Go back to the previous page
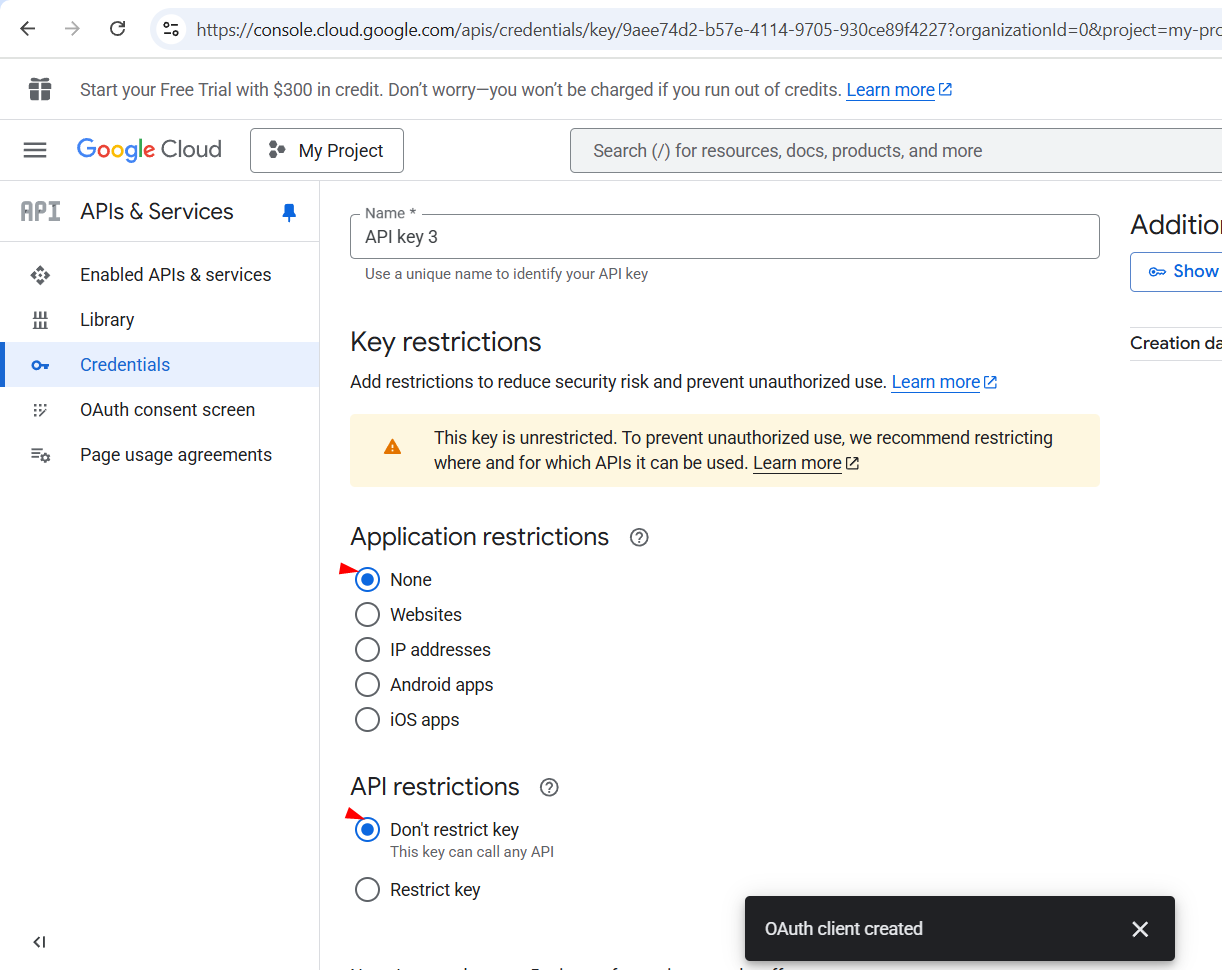 (27, 29)
